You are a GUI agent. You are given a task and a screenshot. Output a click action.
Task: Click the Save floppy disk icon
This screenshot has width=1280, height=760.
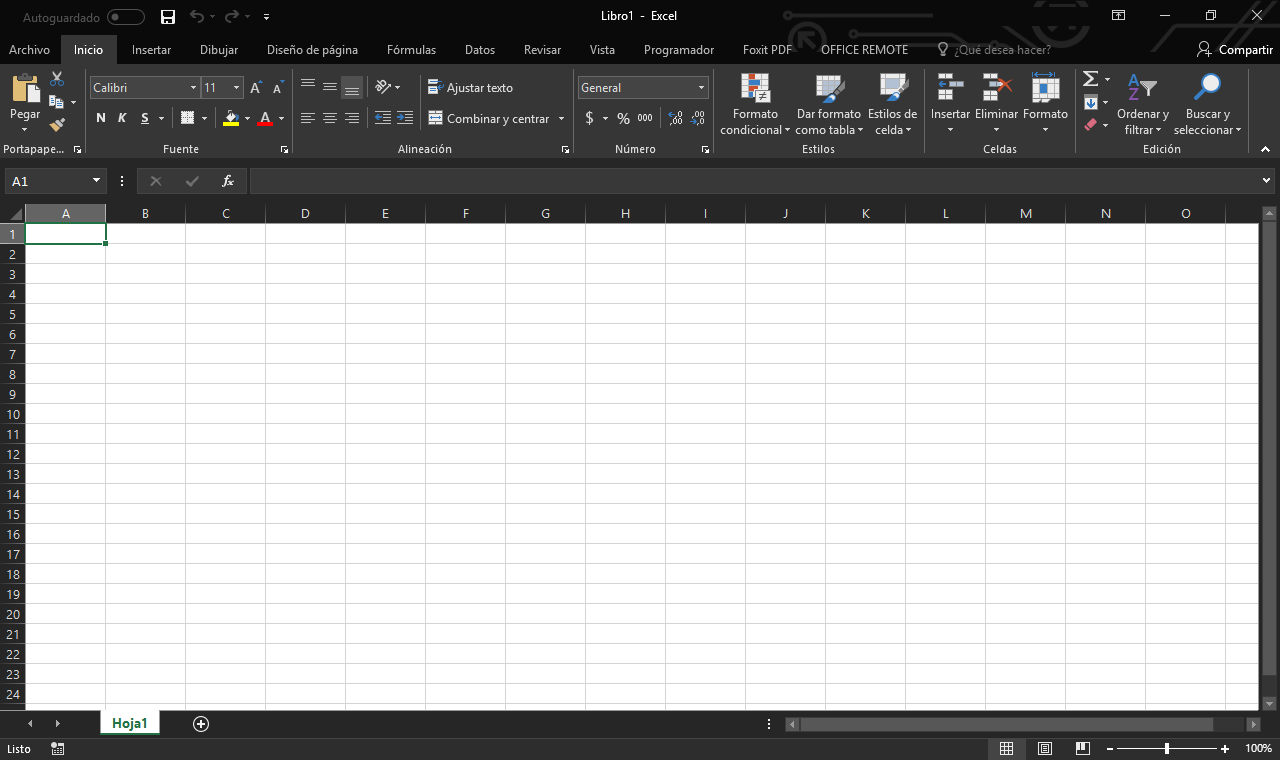coord(168,17)
